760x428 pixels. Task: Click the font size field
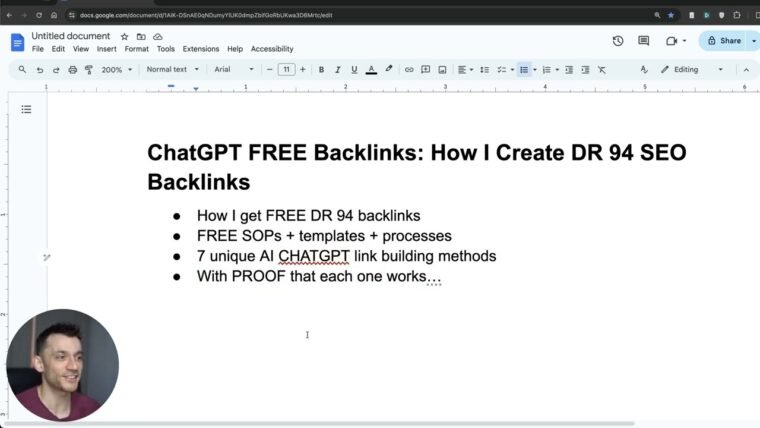coord(286,69)
